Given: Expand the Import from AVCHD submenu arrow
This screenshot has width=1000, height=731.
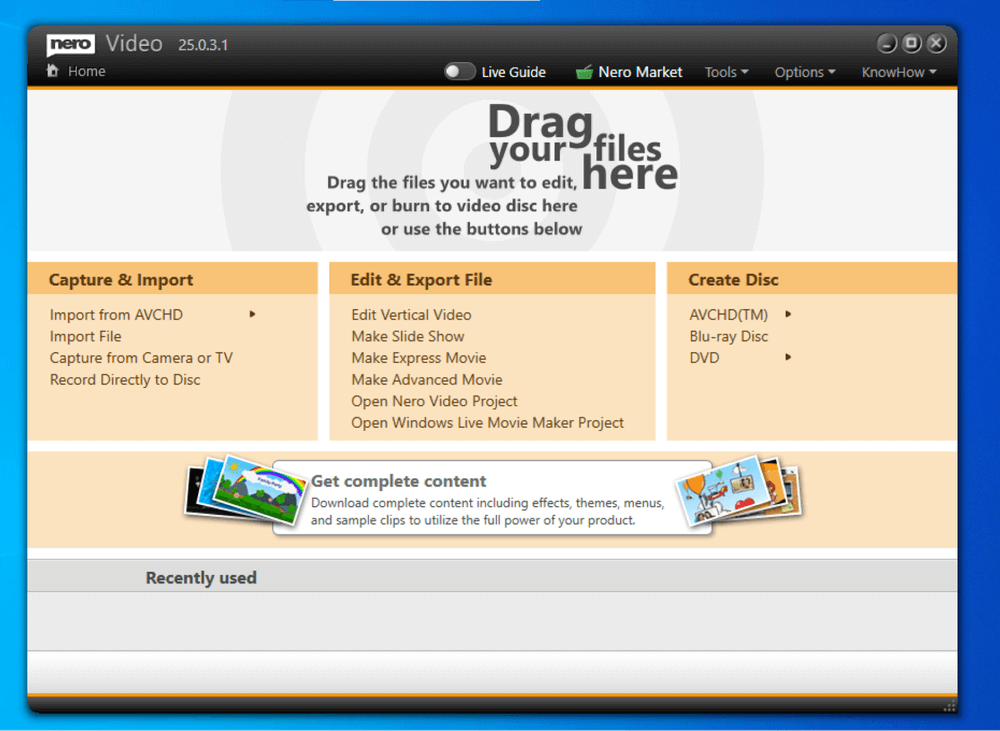Looking at the screenshot, I should tap(253, 314).
